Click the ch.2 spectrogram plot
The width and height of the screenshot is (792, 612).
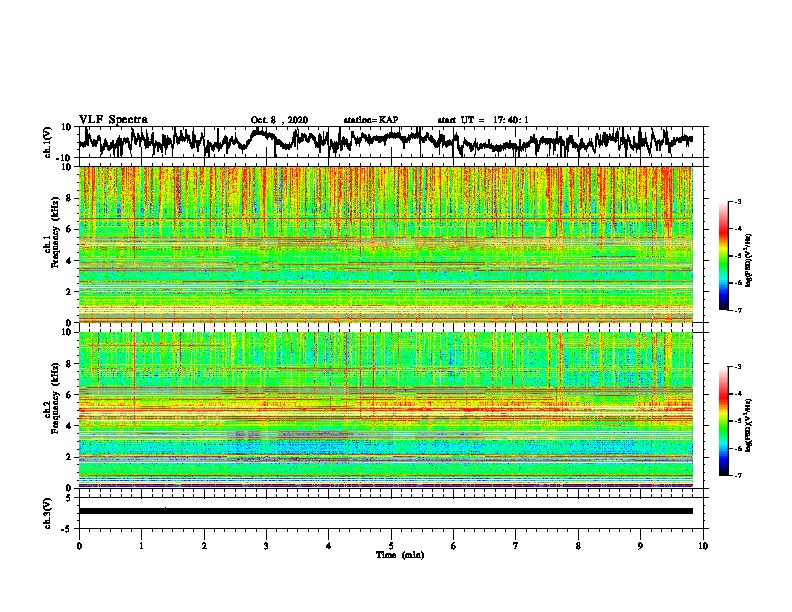pyautogui.click(x=386, y=410)
